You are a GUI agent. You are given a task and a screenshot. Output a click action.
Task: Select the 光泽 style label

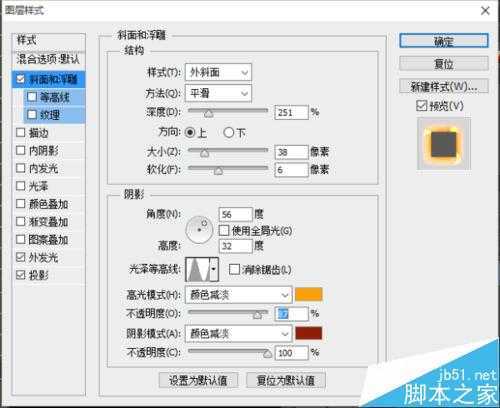point(39,186)
